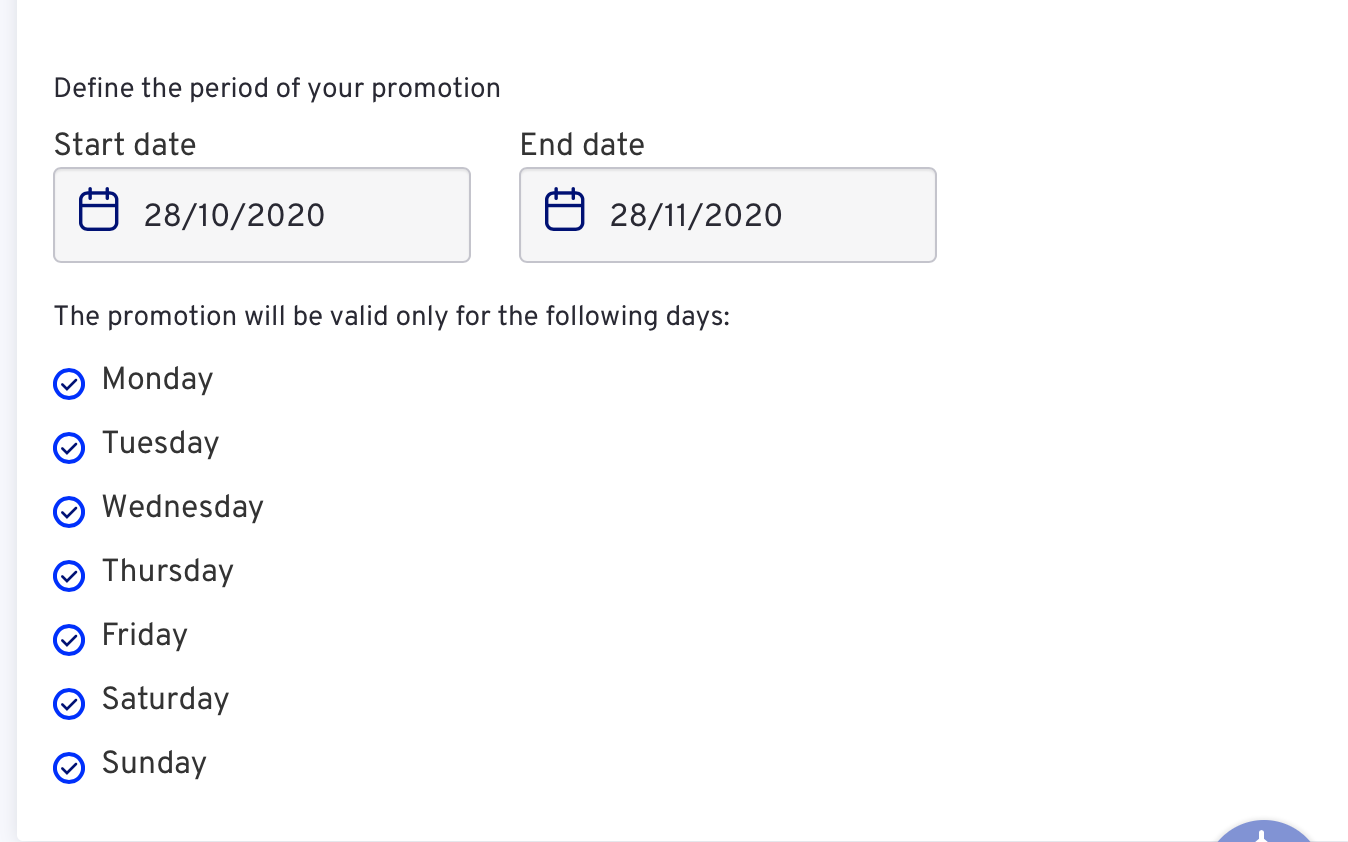This screenshot has width=1348, height=842.
Task: Select the Saturday label text
Action: (x=166, y=699)
